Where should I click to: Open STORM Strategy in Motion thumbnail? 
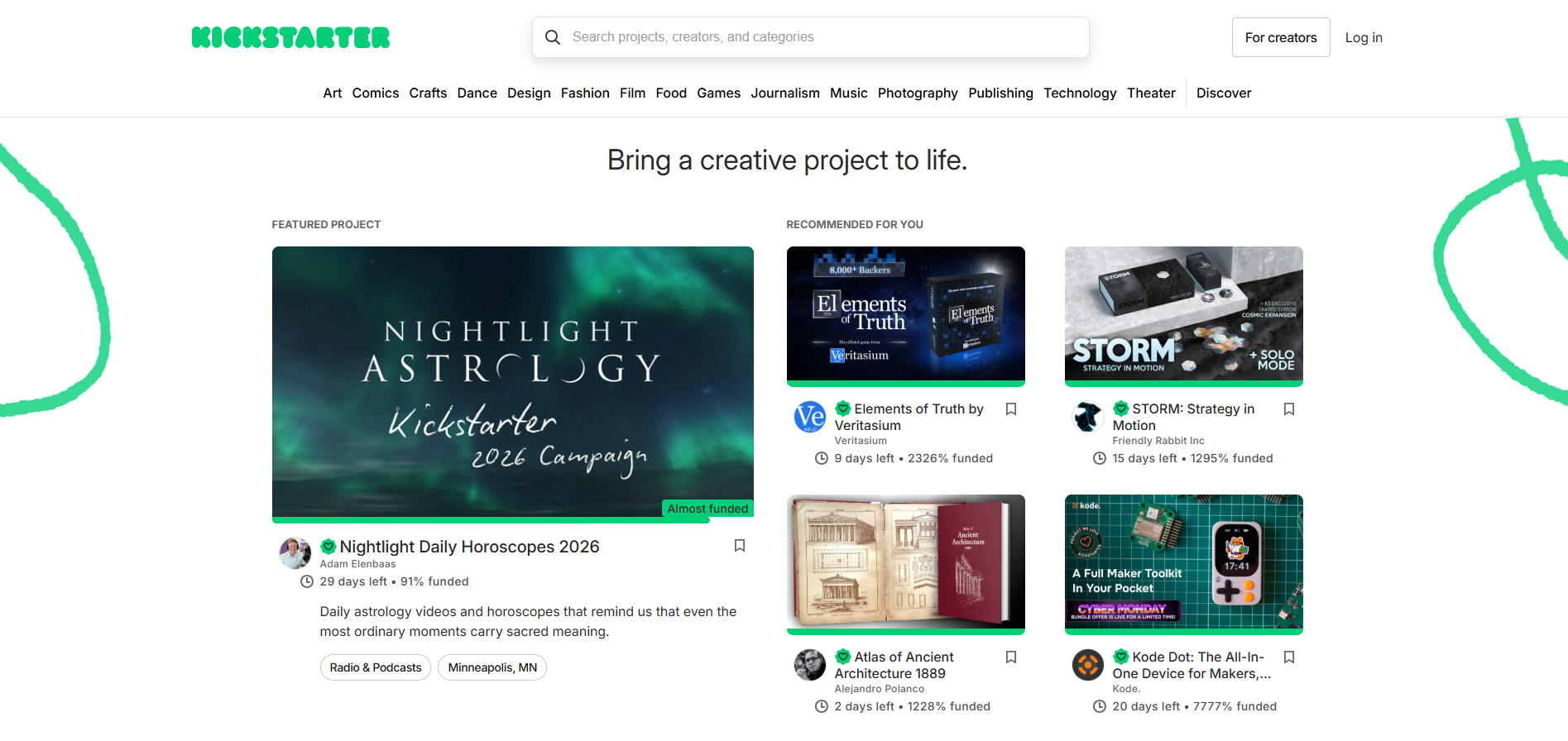tap(1184, 313)
